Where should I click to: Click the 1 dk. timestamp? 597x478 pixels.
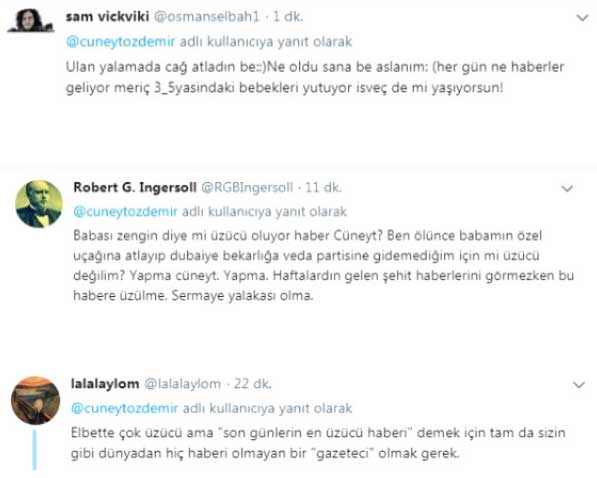pos(288,17)
